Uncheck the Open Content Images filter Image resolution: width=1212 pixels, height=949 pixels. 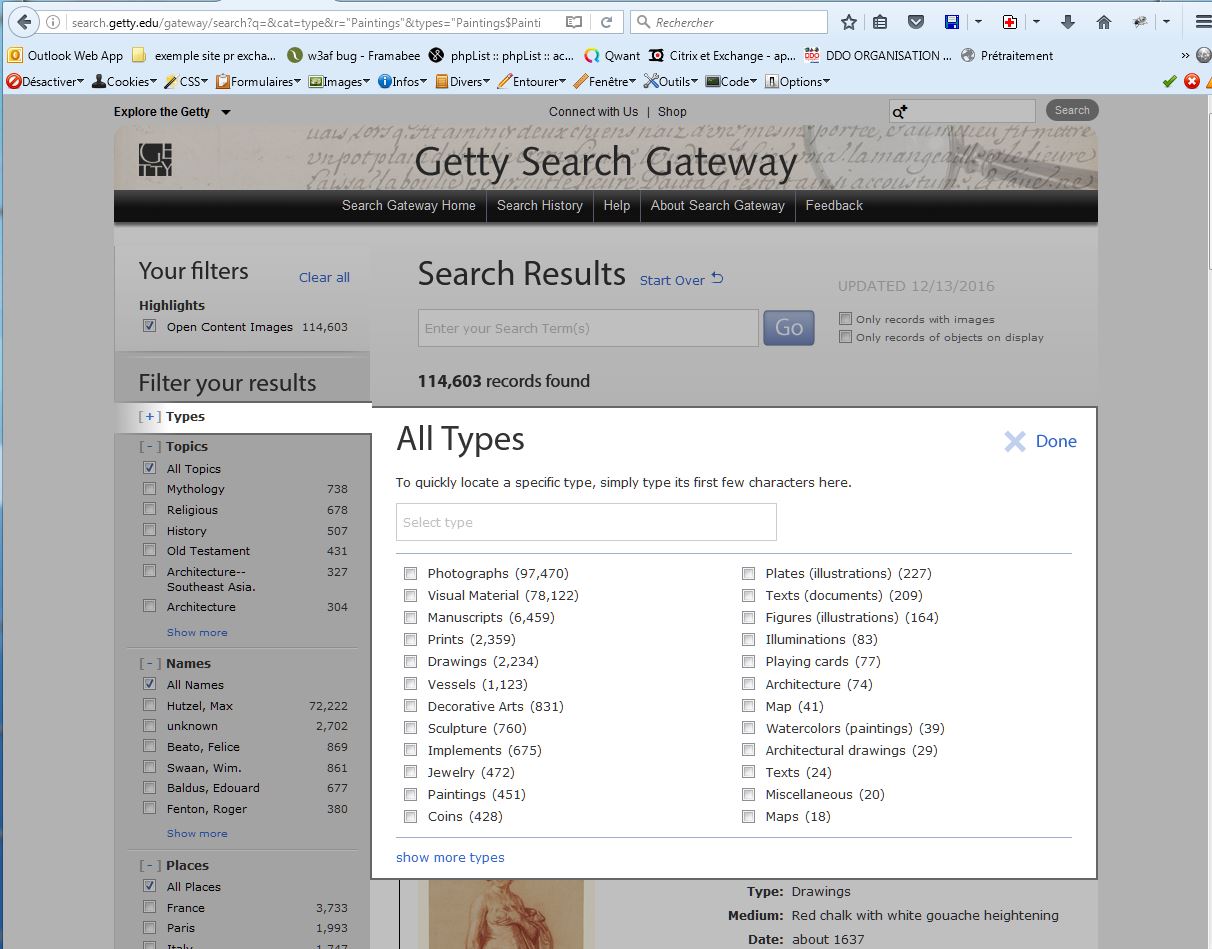click(150, 327)
